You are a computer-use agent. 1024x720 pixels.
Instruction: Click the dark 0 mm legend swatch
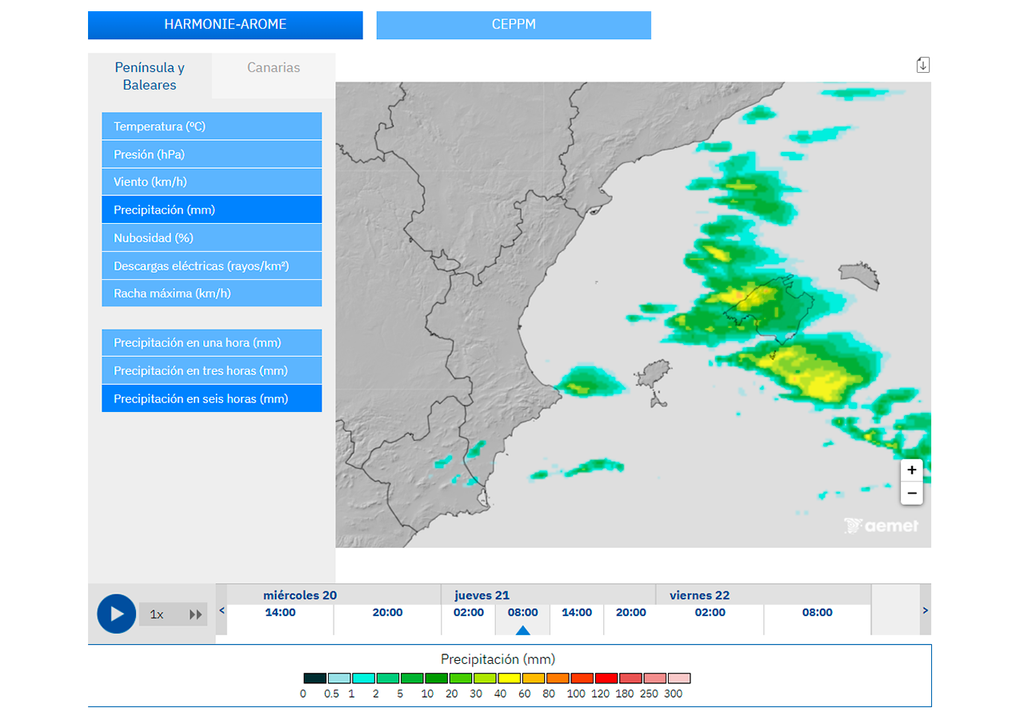(x=315, y=678)
